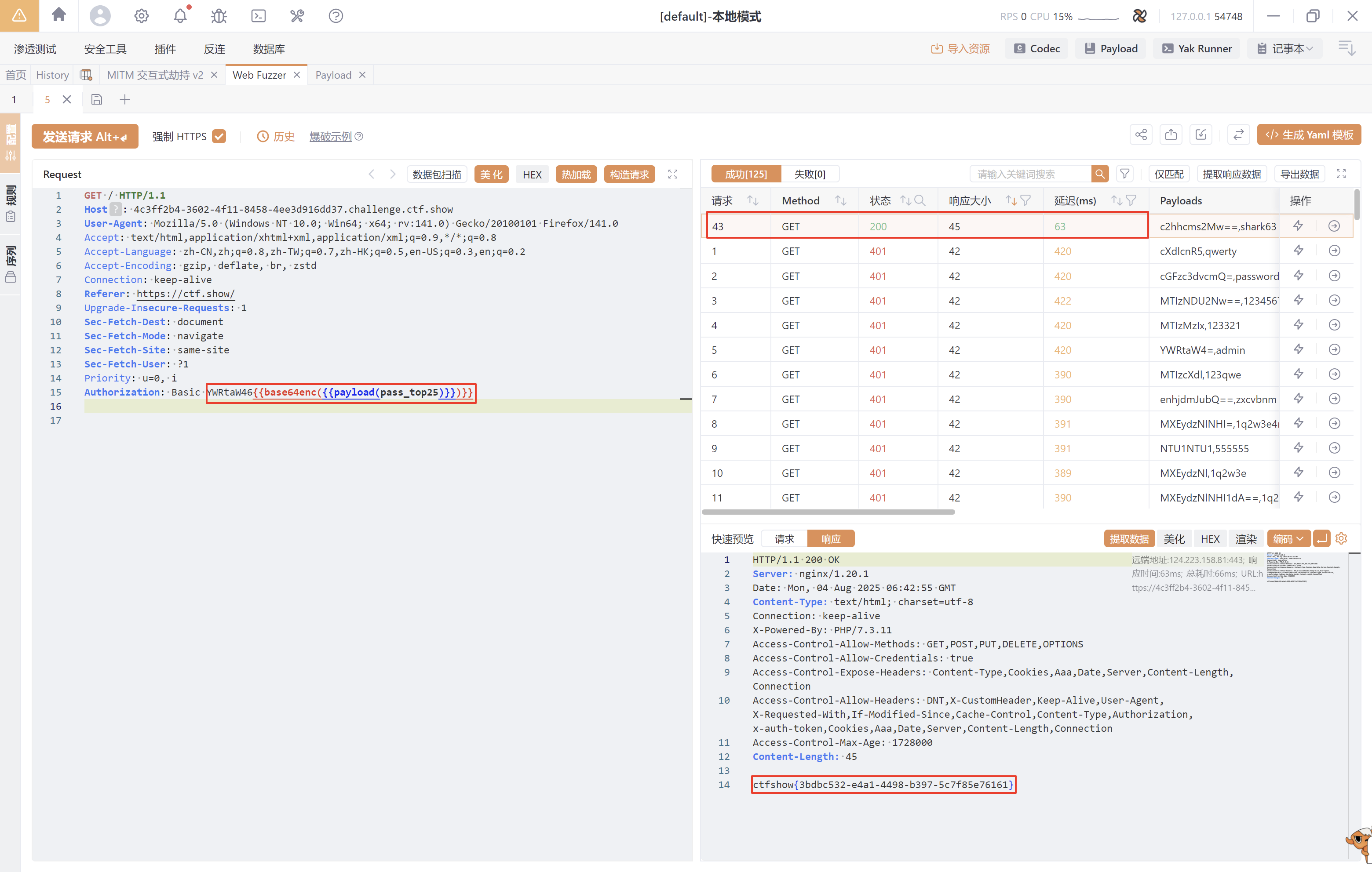This screenshot has width=1372, height=872.
Task: Toggle the 强制 HTTPS checkbox
Action: 219,136
